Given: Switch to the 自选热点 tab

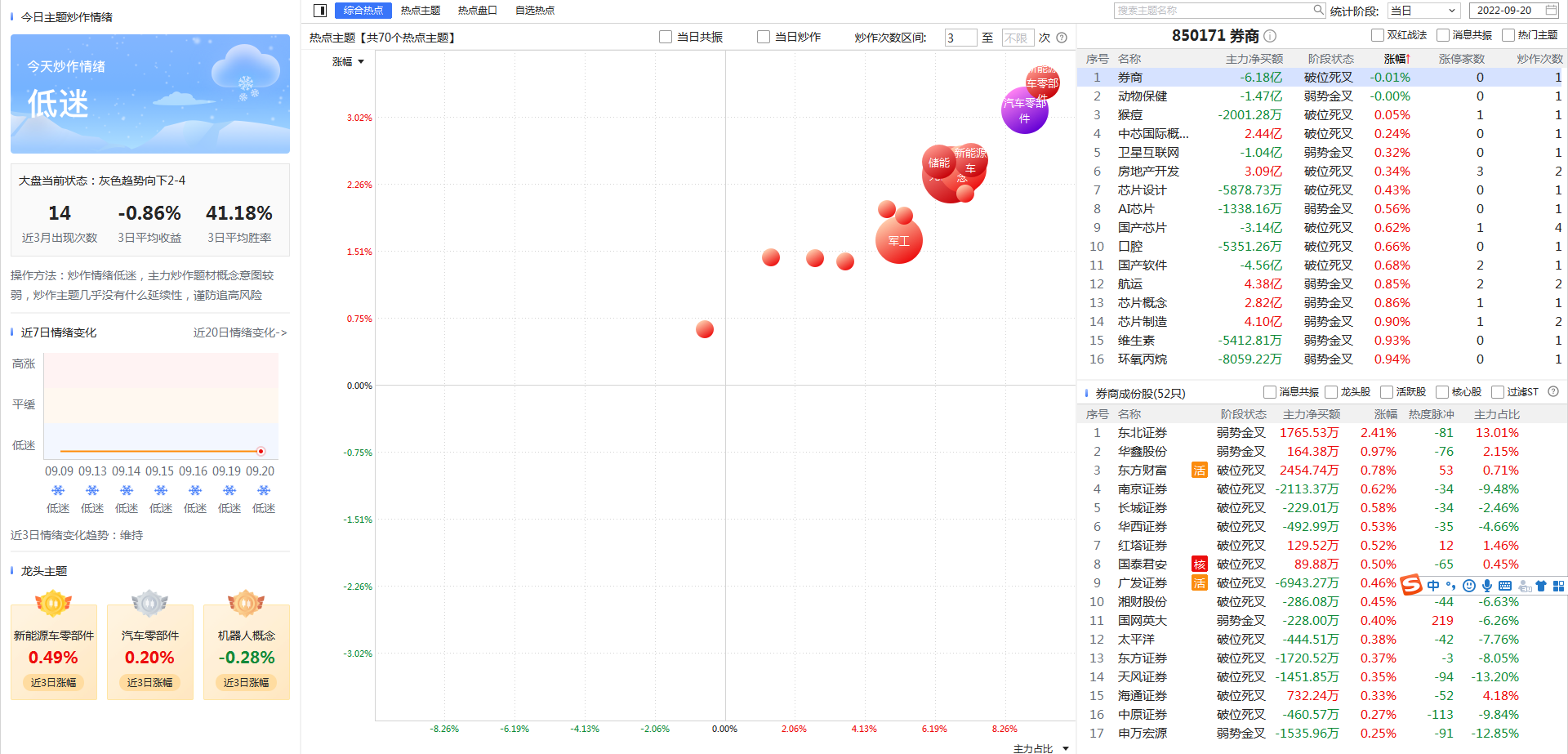Looking at the screenshot, I should pyautogui.click(x=535, y=11).
